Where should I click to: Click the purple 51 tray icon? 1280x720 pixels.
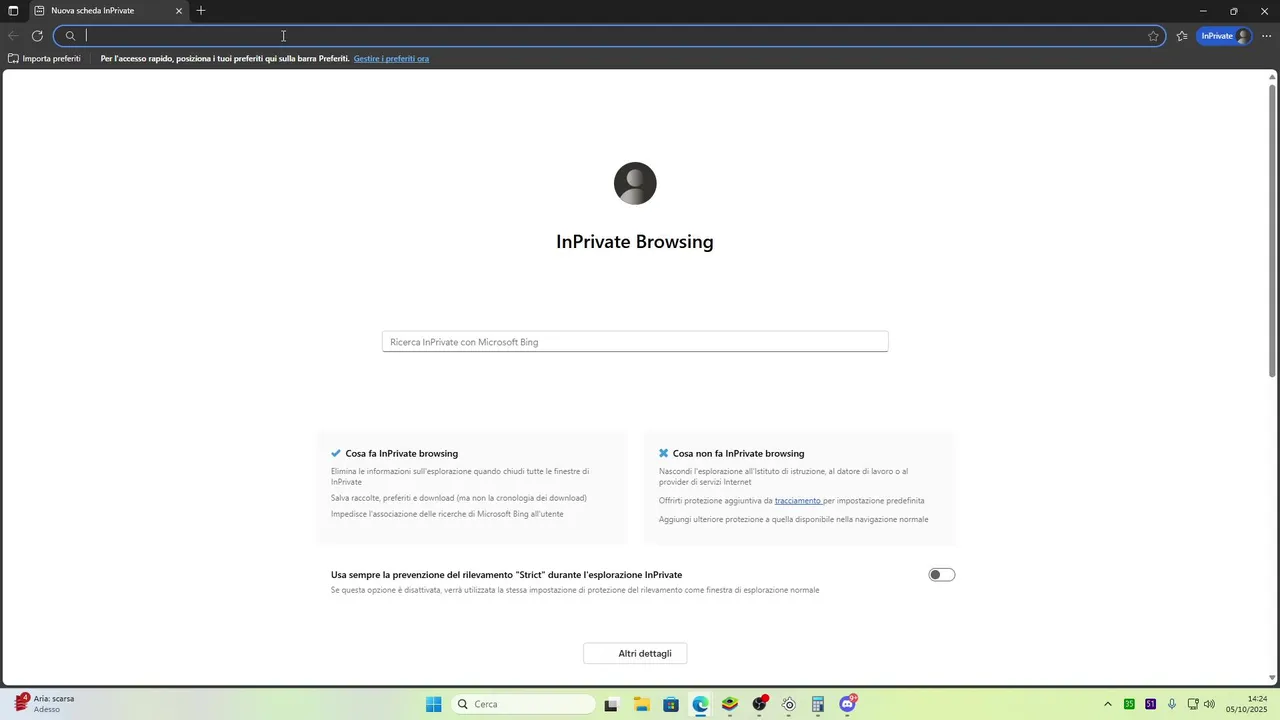pos(1150,705)
